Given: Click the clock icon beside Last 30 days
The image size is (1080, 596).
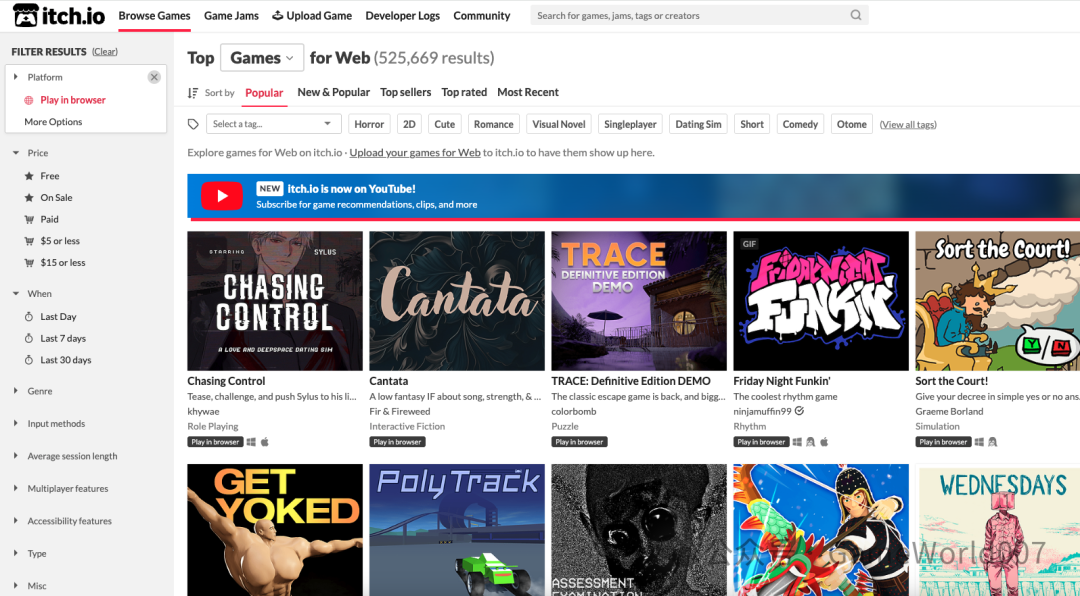Looking at the screenshot, I should pos(29,360).
